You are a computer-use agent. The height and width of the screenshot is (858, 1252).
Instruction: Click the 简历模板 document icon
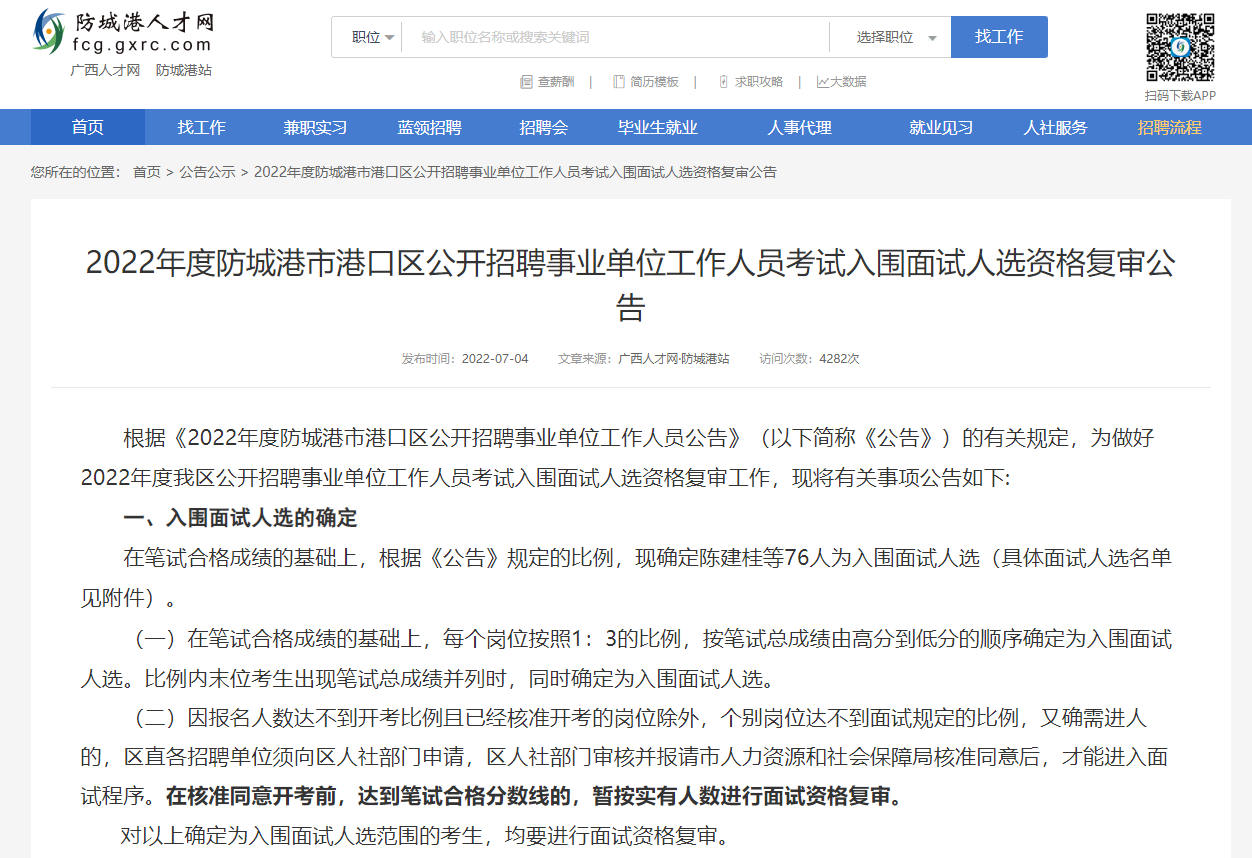619,82
